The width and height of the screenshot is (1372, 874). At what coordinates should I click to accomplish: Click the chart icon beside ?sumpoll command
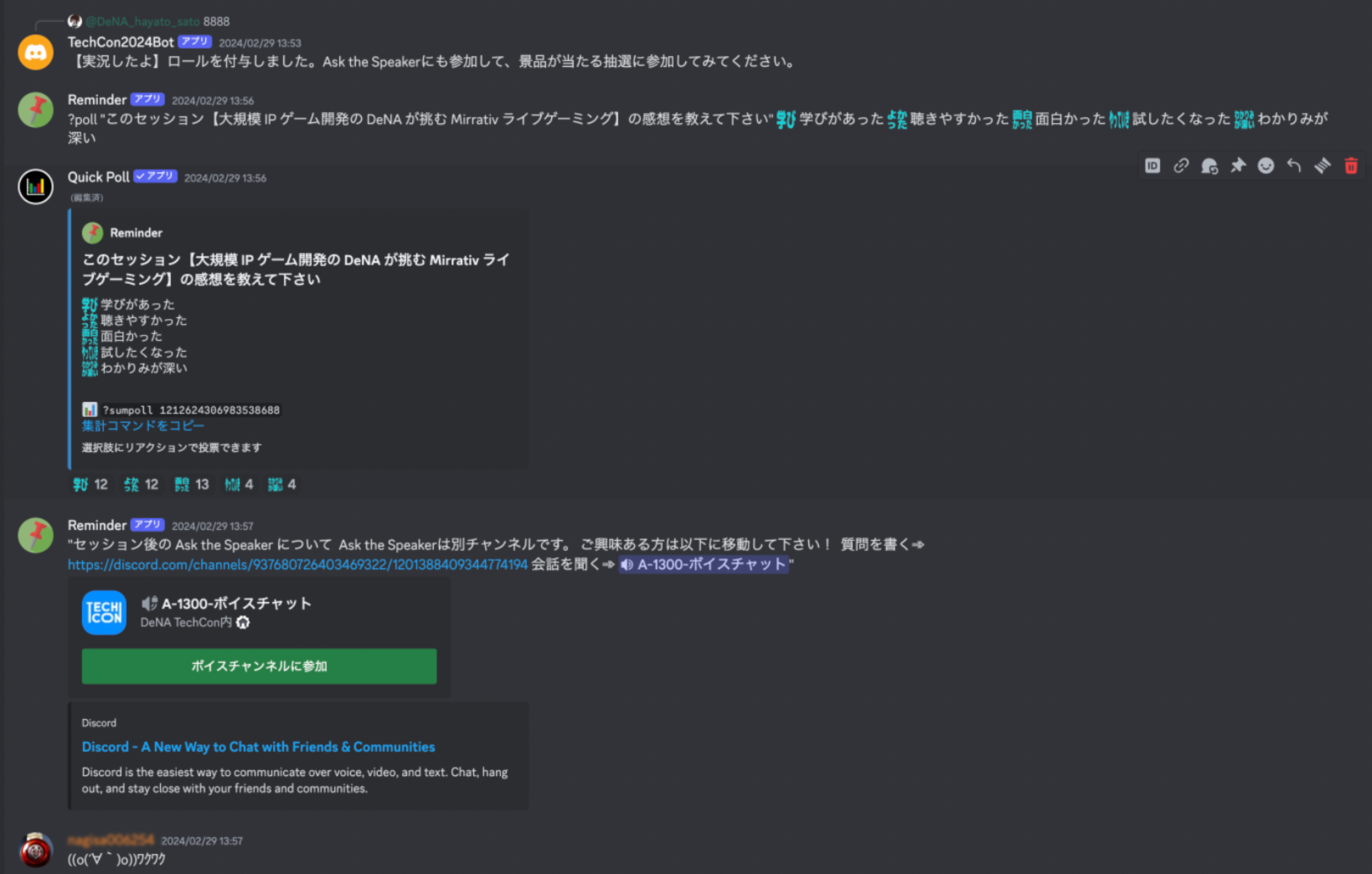click(90, 409)
